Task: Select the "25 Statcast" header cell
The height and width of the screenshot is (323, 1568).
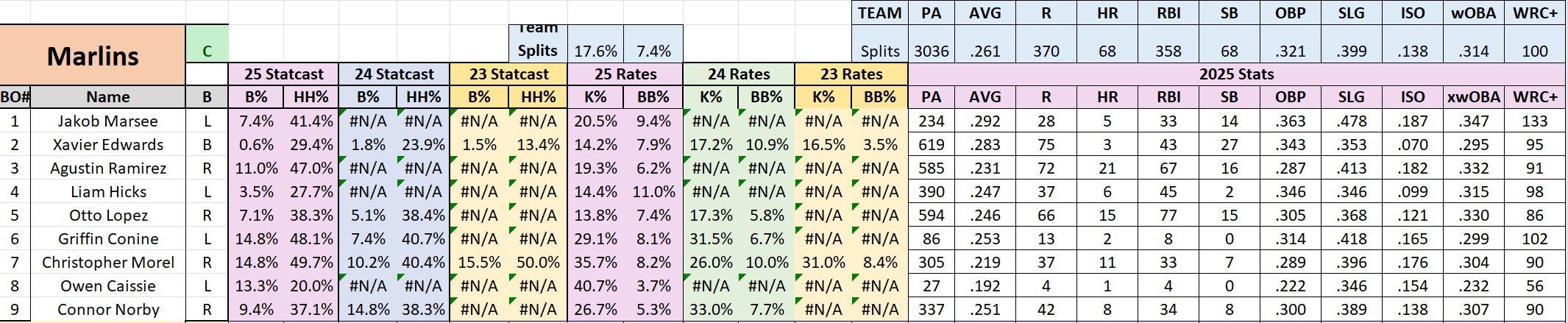Action: (283, 74)
